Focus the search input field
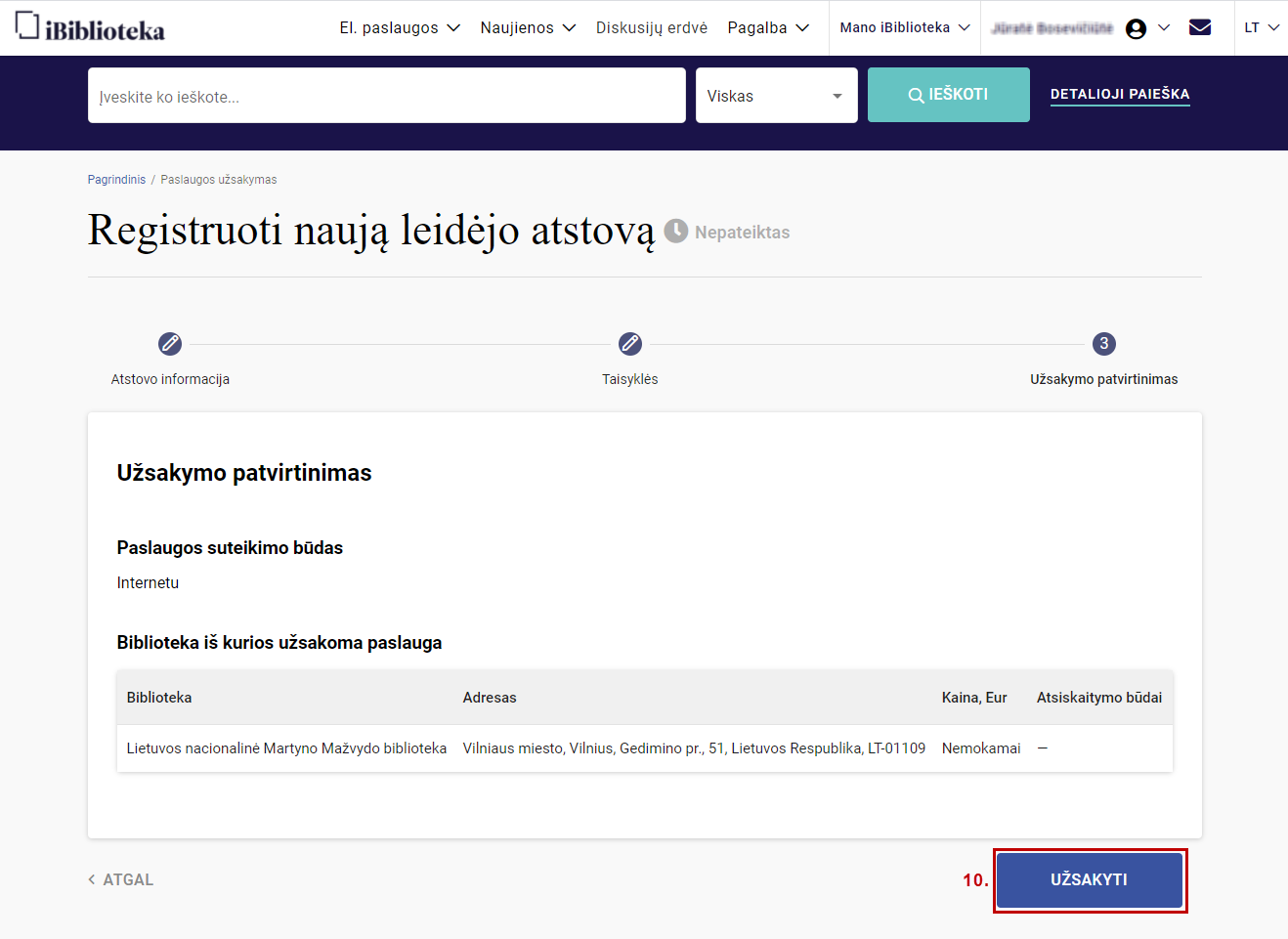Viewport: 1288px width, 939px height. click(387, 95)
